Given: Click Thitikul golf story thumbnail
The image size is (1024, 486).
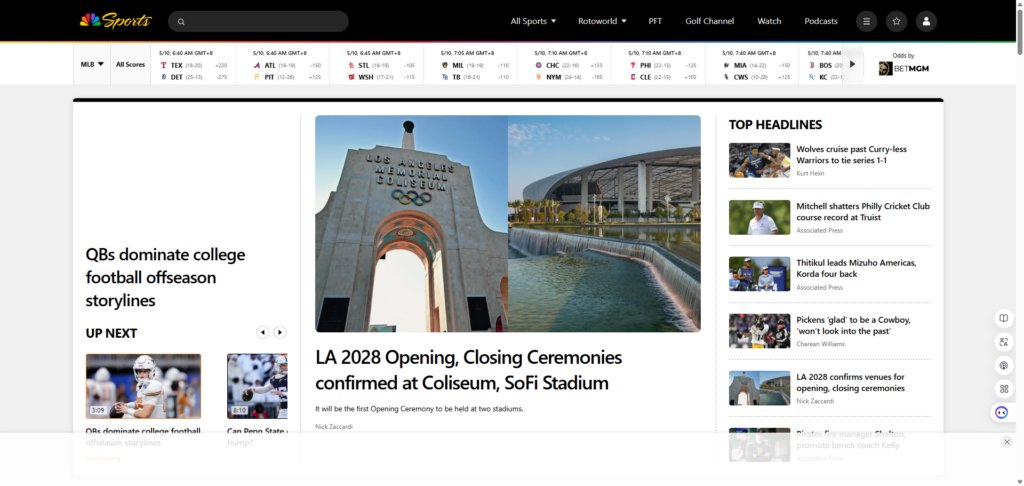Looking at the screenshot, I should [760, 274].
